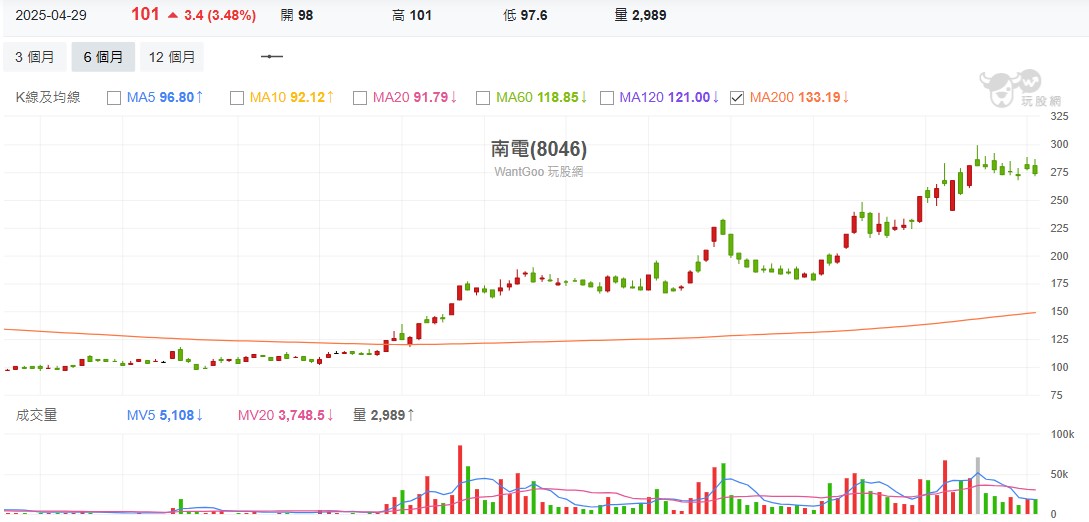Viewport: 1089px width, 522px height.
Task: Enable the MA5 moving average checkbox
Action: pos(113,97)
